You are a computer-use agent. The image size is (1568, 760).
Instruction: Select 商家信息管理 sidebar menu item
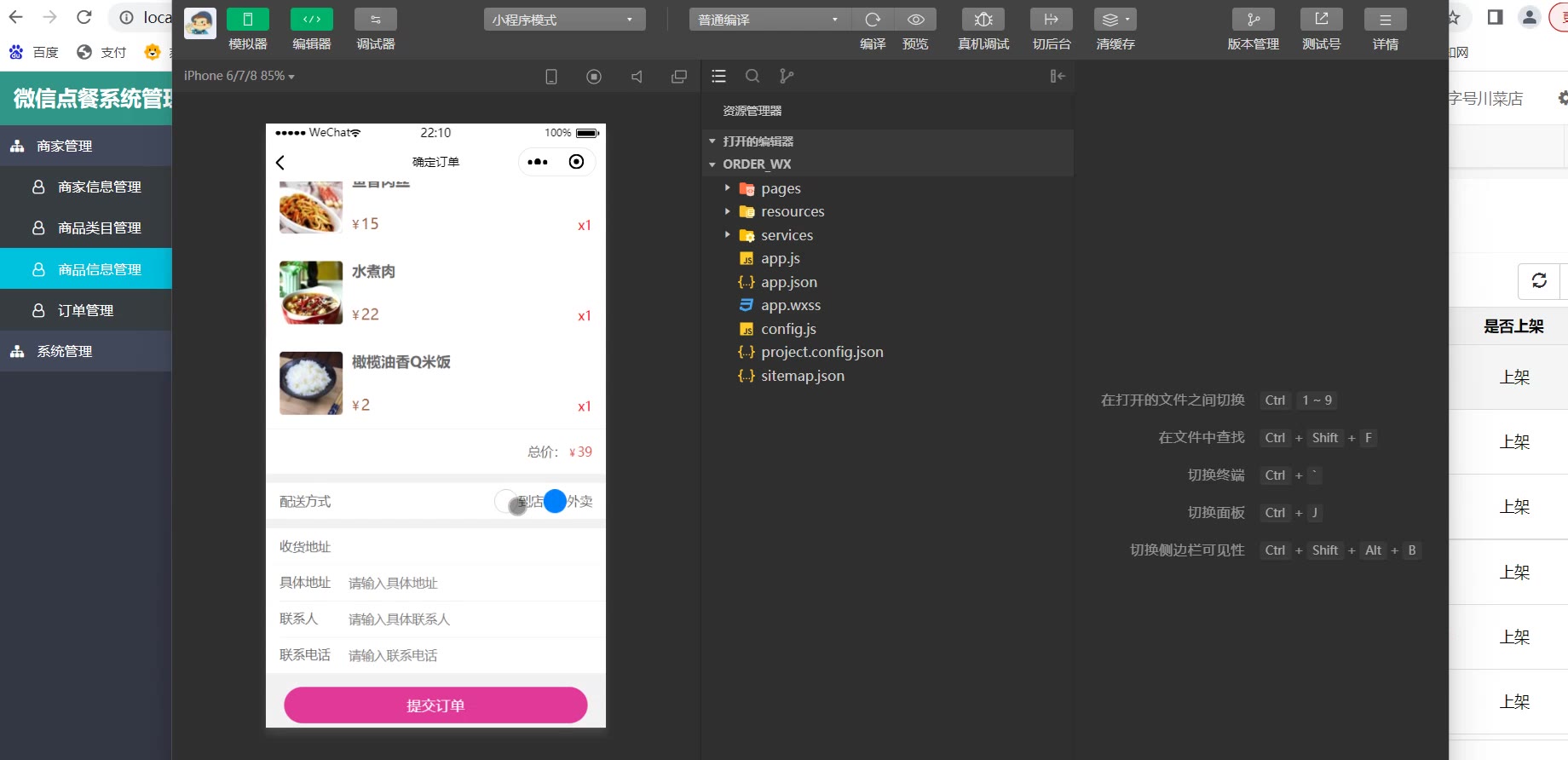coord(99,187)
